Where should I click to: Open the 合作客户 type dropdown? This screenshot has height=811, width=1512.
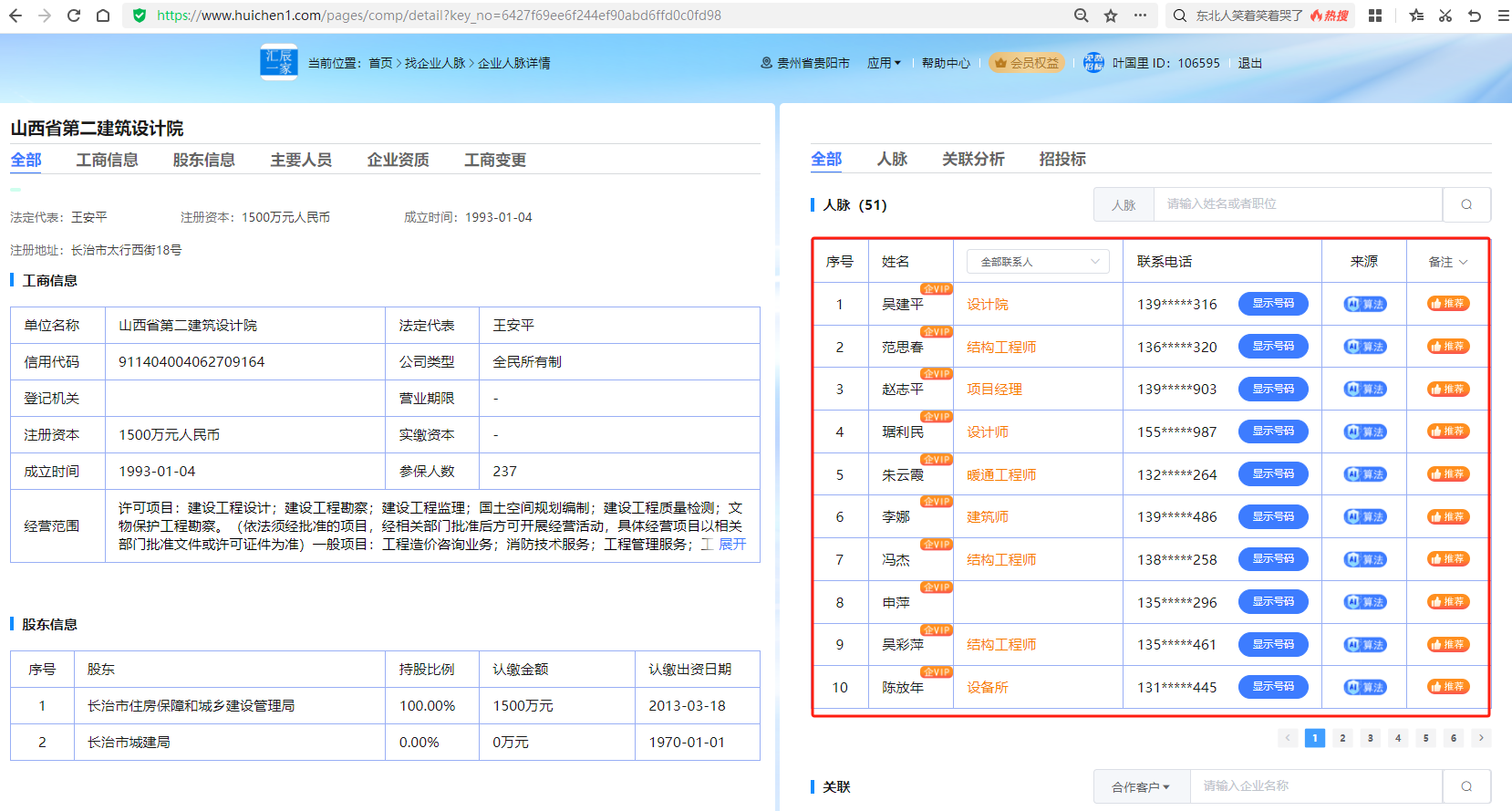coord(1141,786)
